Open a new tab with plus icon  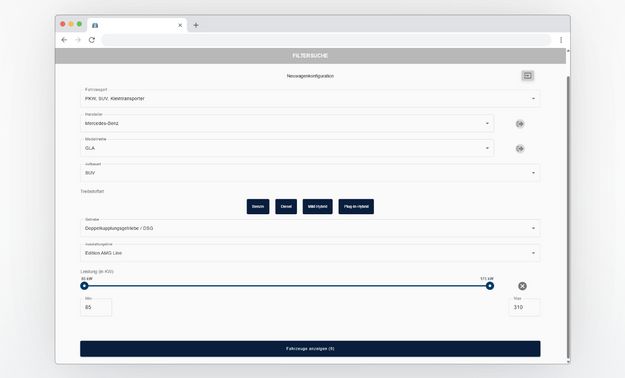(x=196, y=25)
